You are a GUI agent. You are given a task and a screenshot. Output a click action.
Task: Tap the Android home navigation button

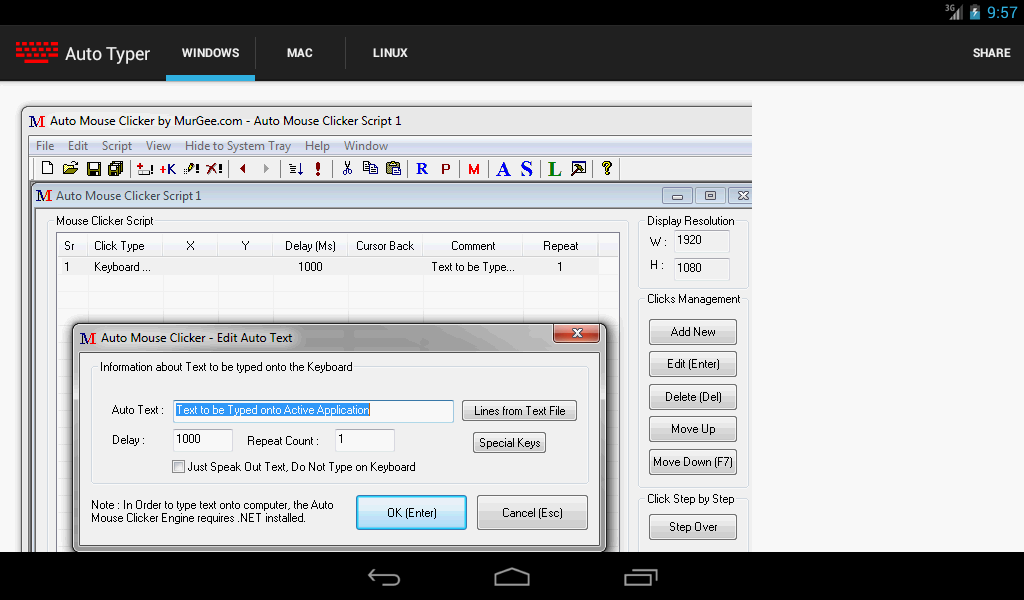coord(512,577)
